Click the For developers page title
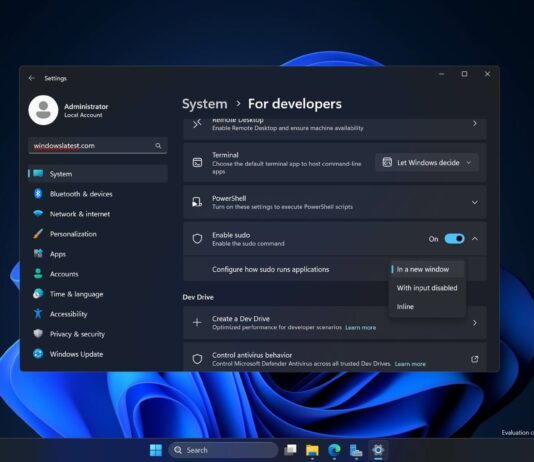The height and width of the screenshot is (462, 534). tap(295, 104)
